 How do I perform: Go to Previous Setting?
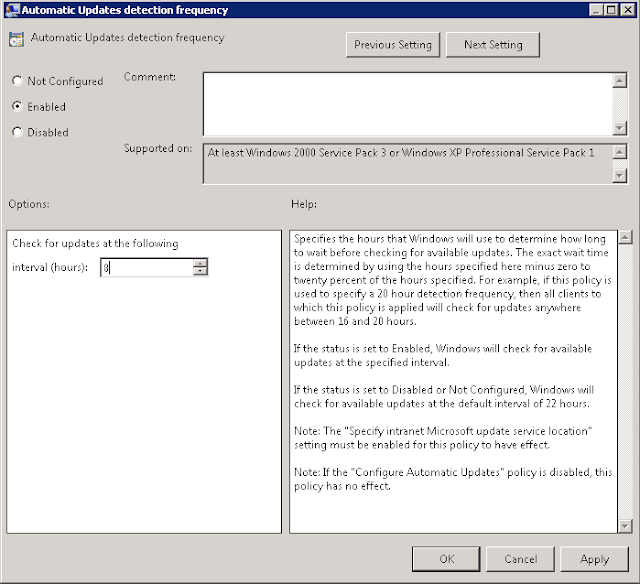393,45
